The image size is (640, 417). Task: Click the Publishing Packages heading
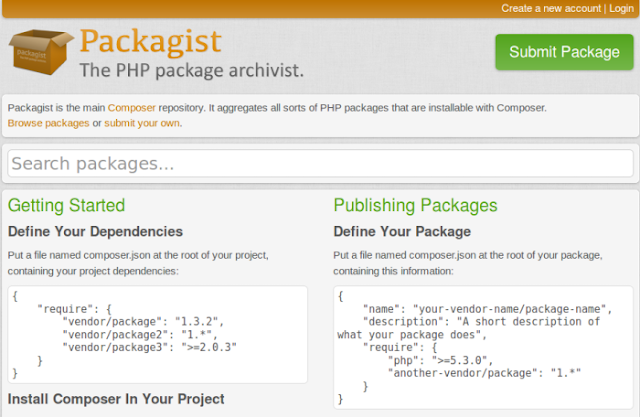click(415, 205)
